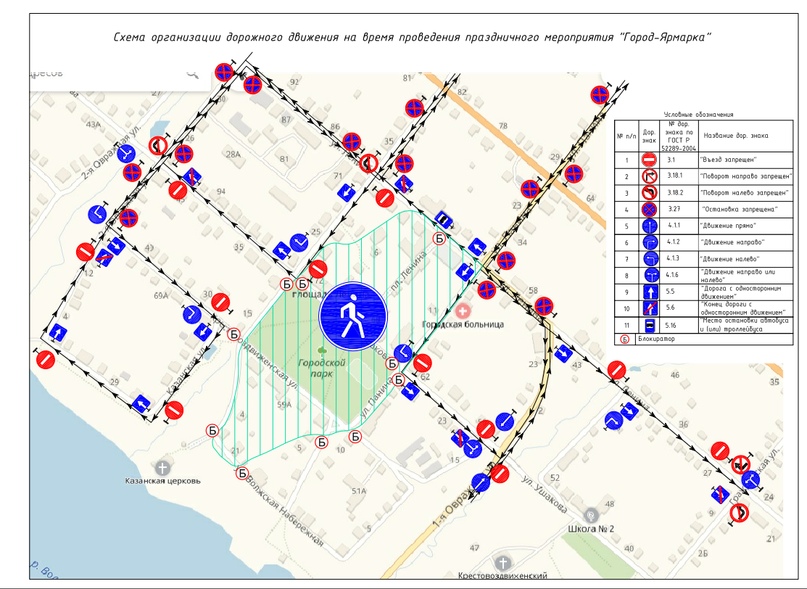The height and width of the screenshot is (589, 807).
Task: Select the "Остановка запрещена" legend sign icon
Action: point(648,209)
